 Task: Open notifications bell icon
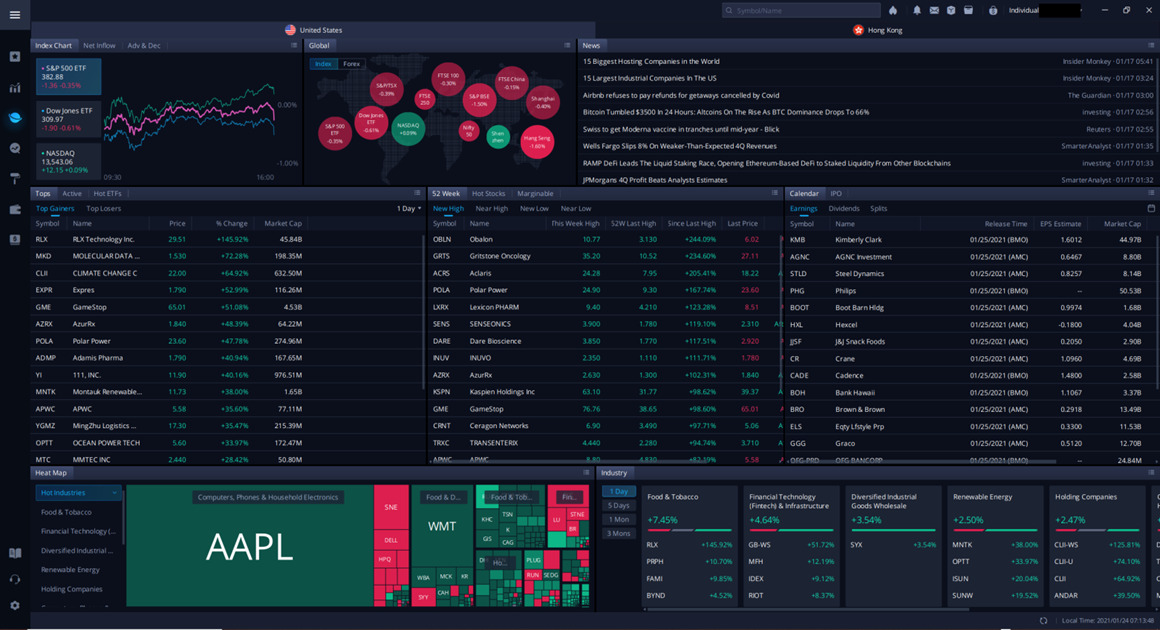click(917, 10)
